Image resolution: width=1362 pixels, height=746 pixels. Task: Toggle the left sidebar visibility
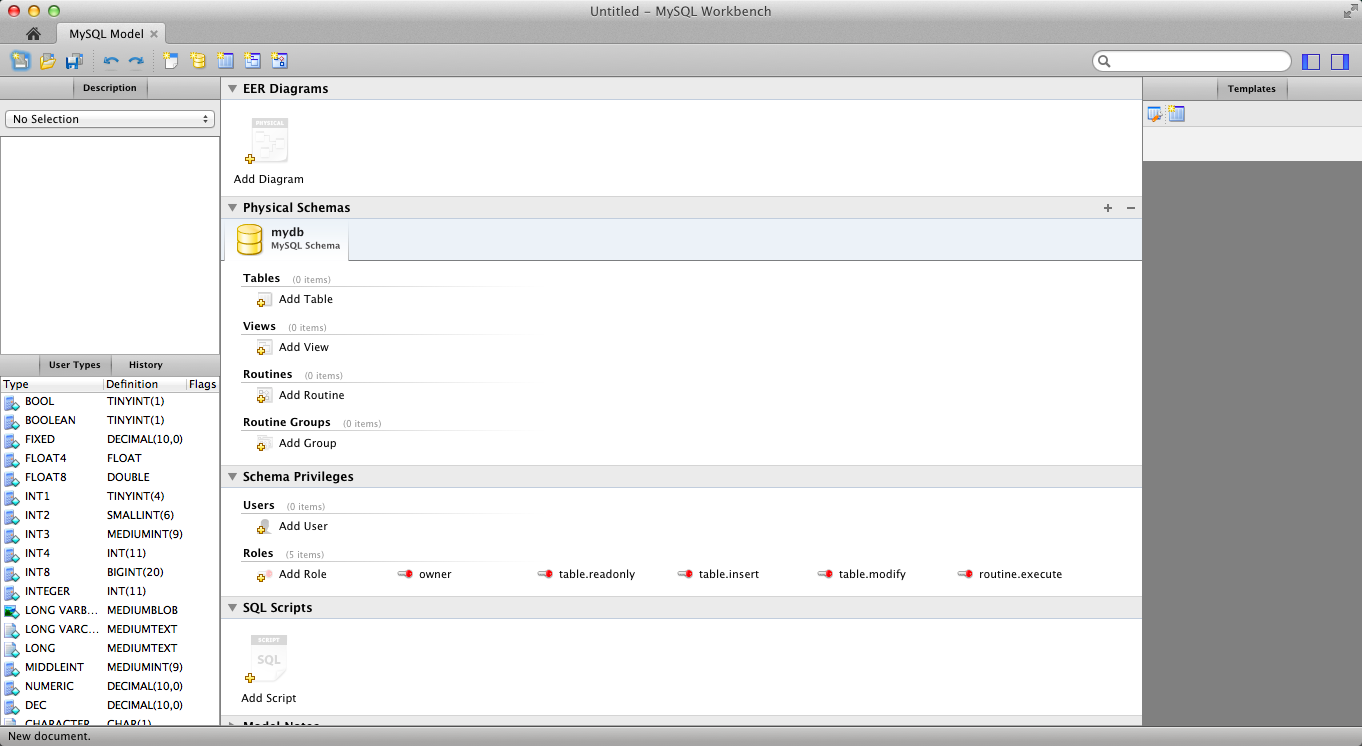point(1311,62)
